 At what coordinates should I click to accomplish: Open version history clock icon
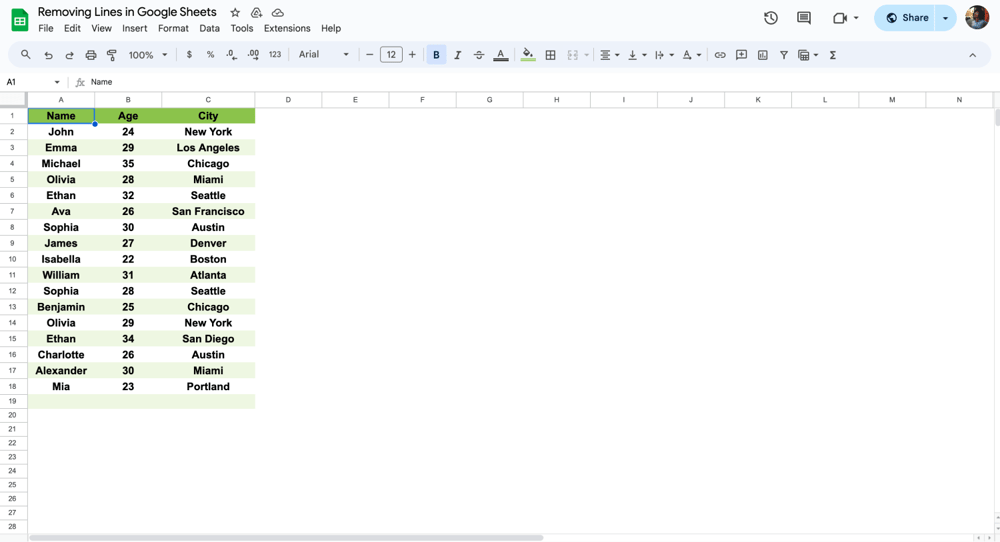(x=771, y=18)
